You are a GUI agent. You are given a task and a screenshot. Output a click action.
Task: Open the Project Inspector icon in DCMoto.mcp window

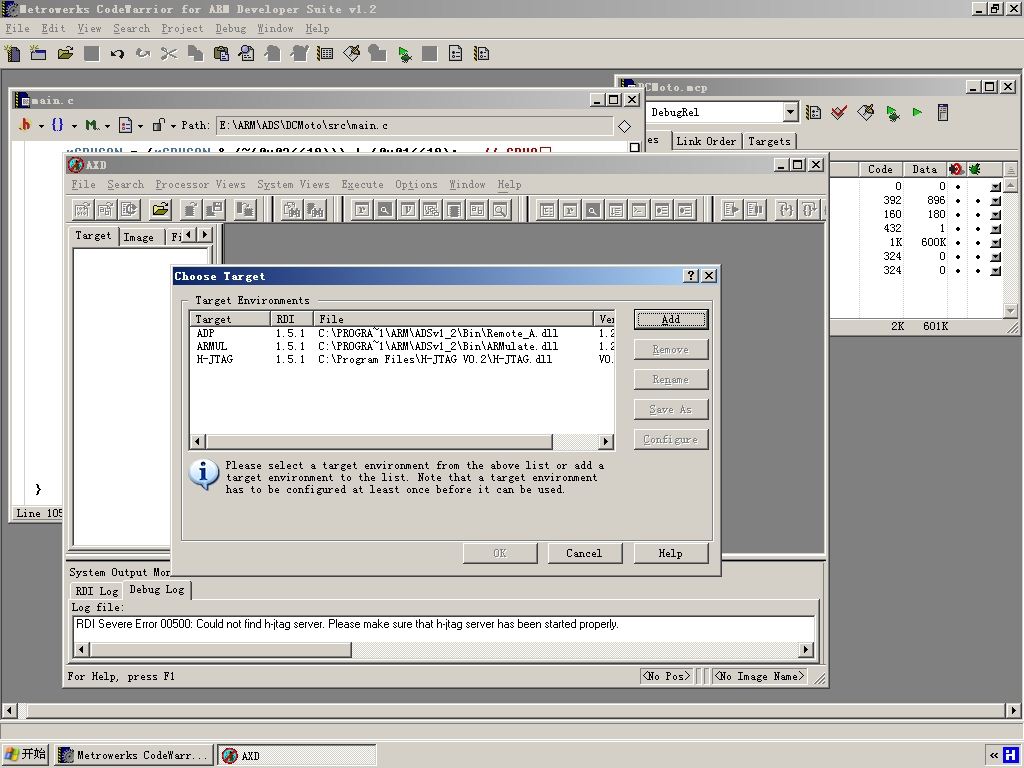pyautogui.click(x=943, y=112)
